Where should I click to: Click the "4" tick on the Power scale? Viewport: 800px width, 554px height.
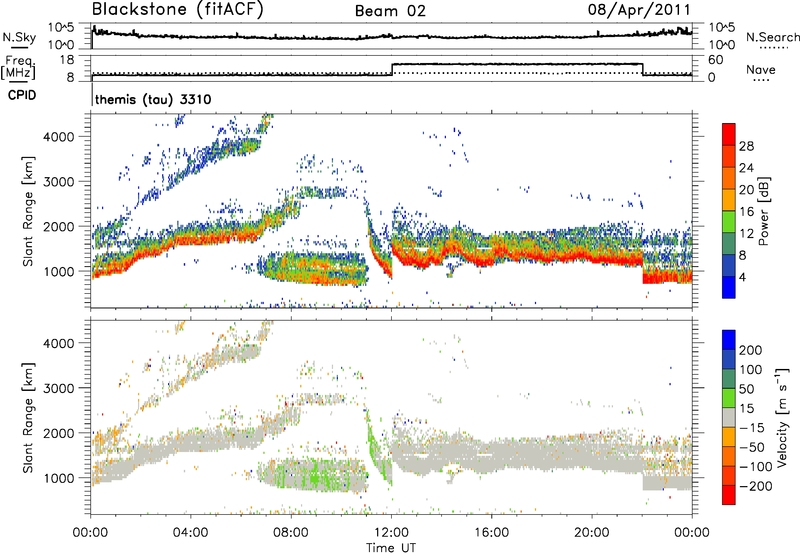point(742,278)
